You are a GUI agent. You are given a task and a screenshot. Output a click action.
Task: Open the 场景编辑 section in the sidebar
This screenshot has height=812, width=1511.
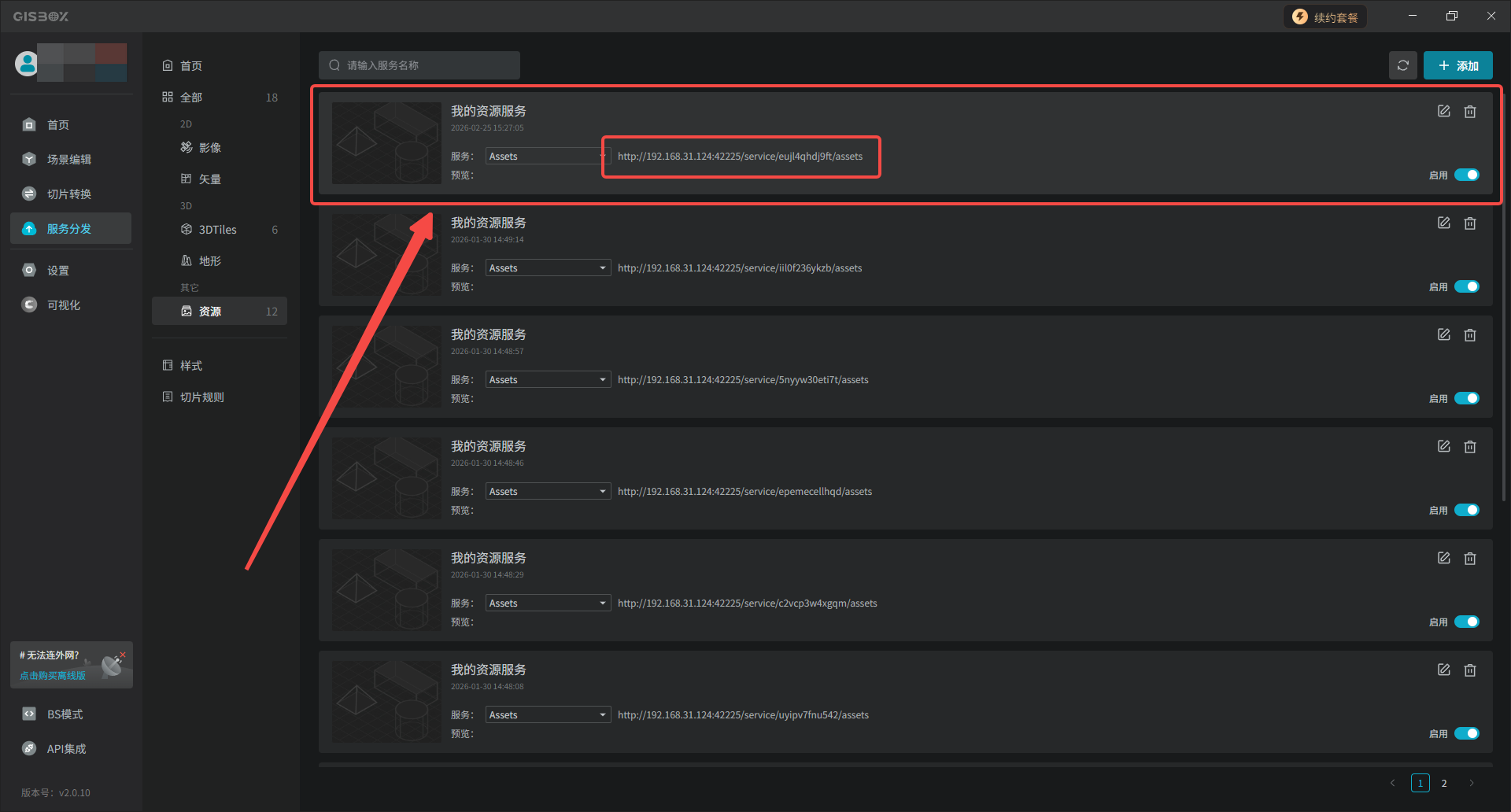point(68,160)
